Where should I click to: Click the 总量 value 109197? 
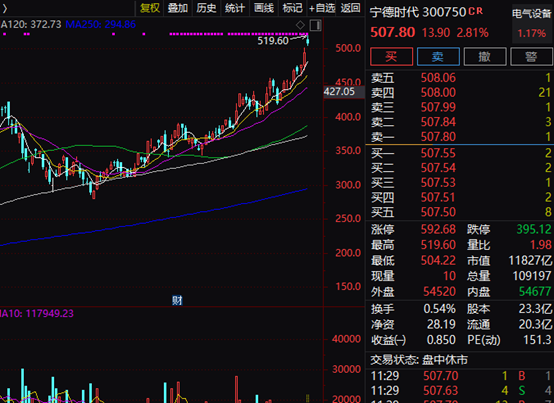[532, 276]
